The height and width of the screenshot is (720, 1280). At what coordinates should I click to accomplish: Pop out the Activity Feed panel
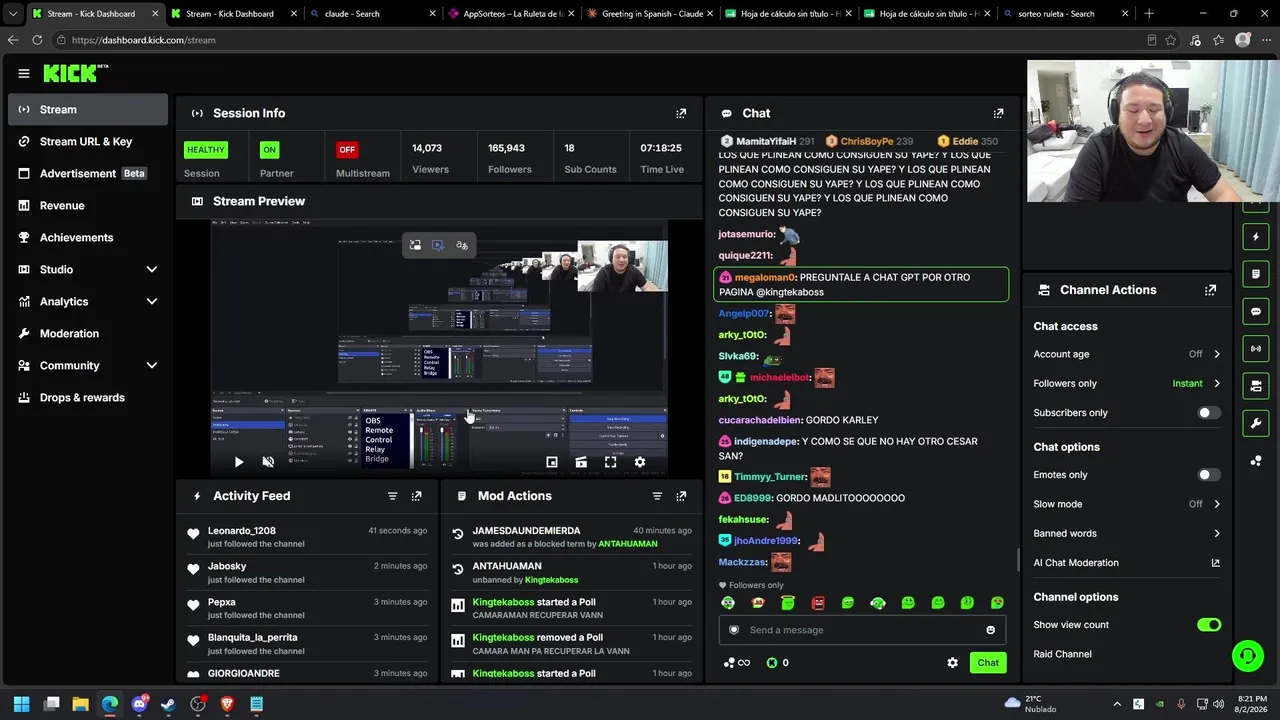(x=417, y=496)
